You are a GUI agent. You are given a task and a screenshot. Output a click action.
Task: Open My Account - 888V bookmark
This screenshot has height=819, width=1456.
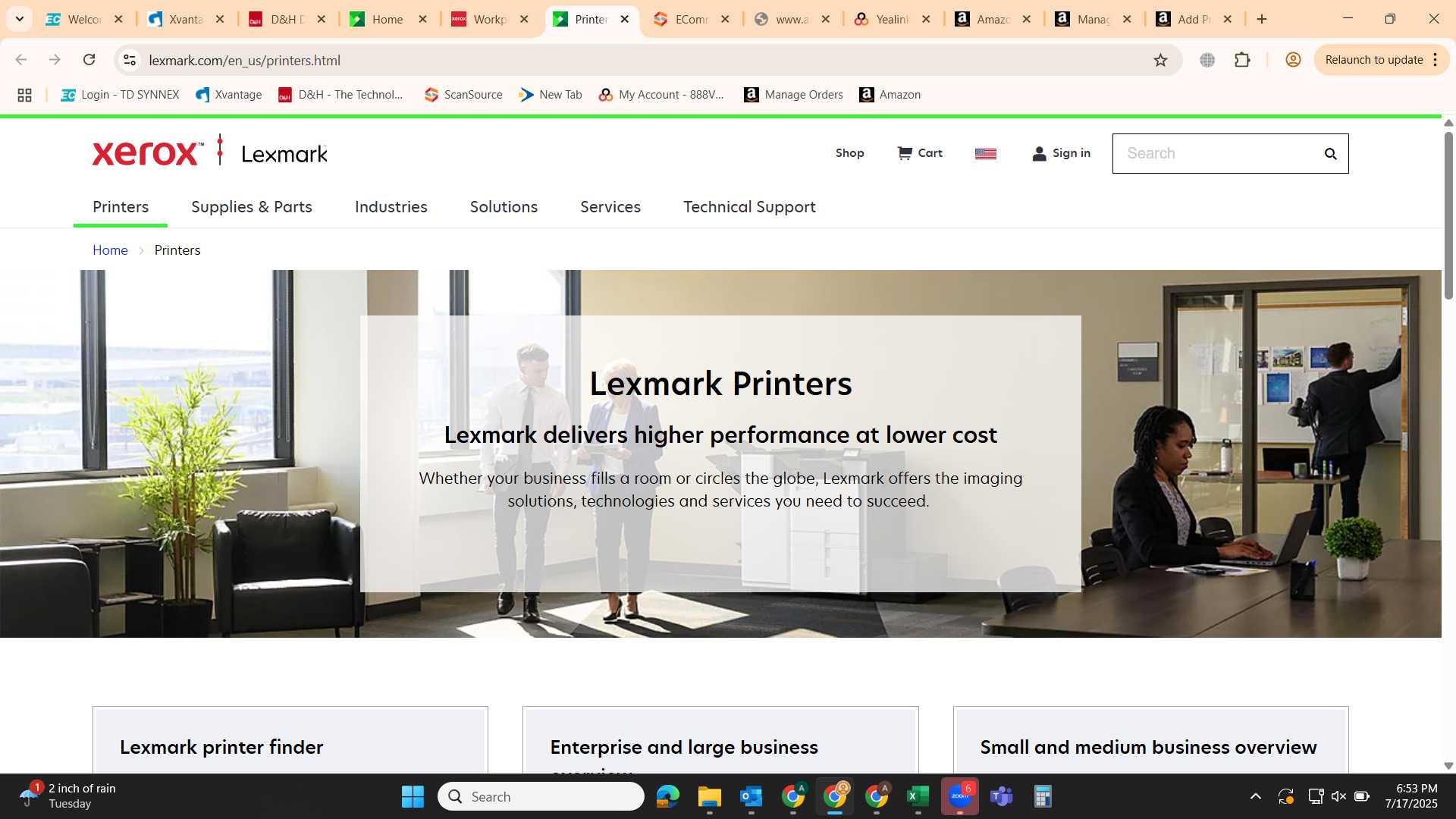point(661,95)
